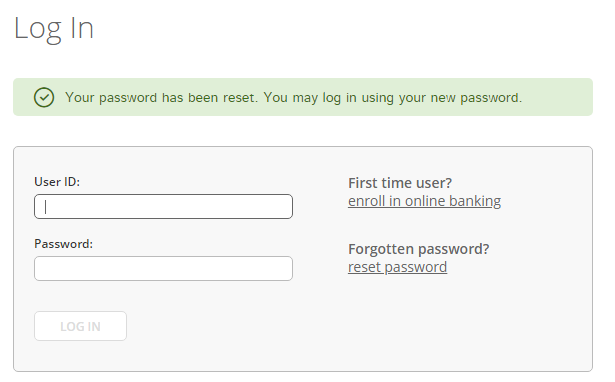
Task: Open the enroll in online banking link
Action: (x=424, y=201)
